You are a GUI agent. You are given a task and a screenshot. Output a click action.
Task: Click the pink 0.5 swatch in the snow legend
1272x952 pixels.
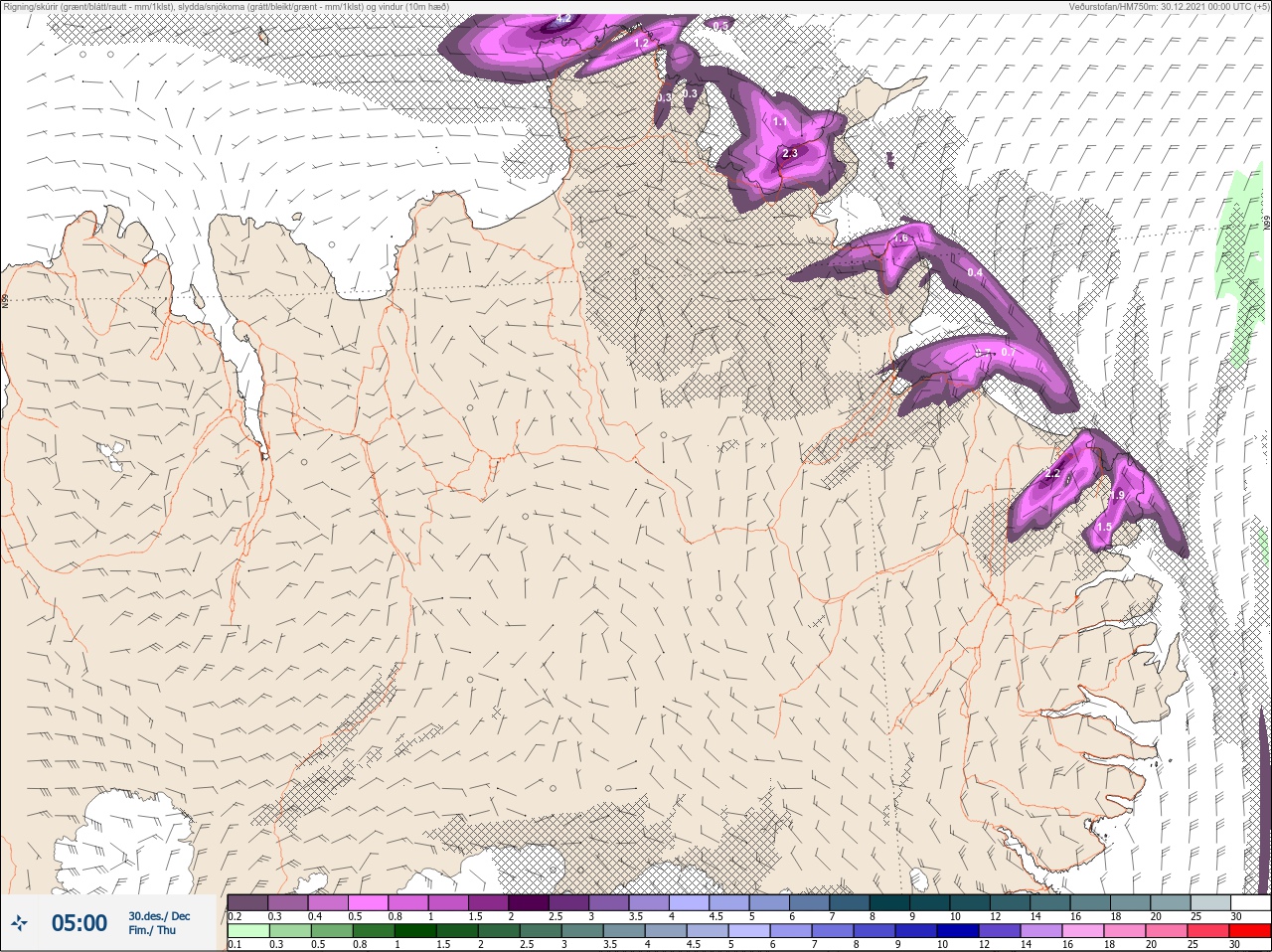click(369, 902)
